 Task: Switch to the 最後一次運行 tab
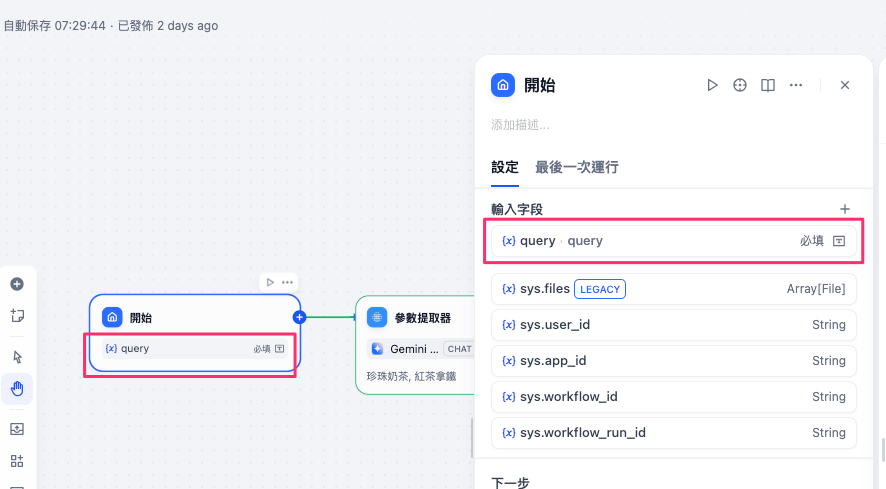[x=576, y=167]
